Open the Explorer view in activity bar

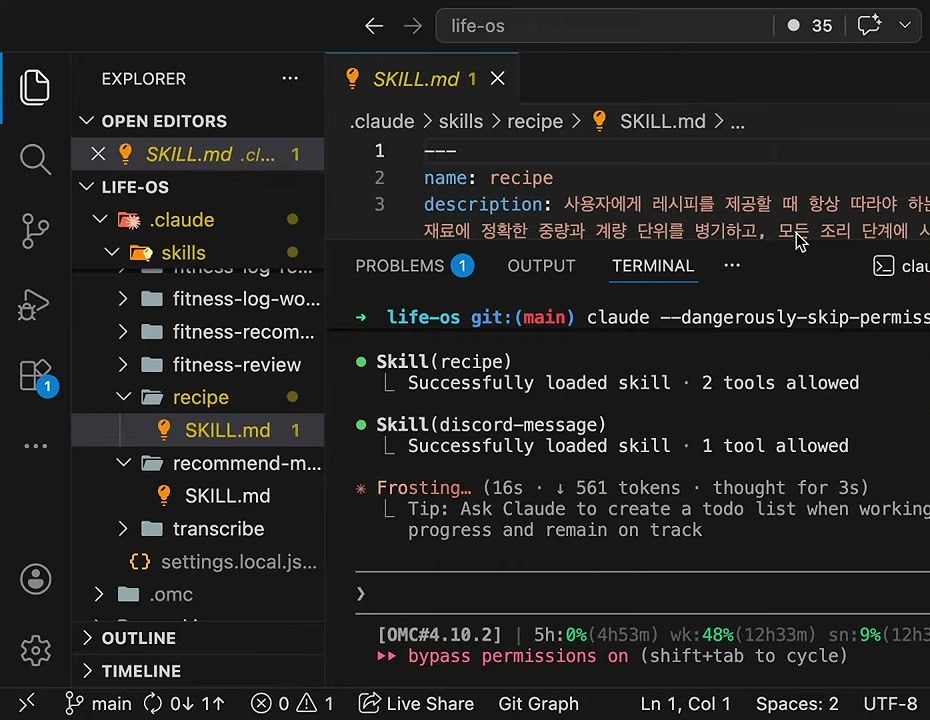(35, 87)
